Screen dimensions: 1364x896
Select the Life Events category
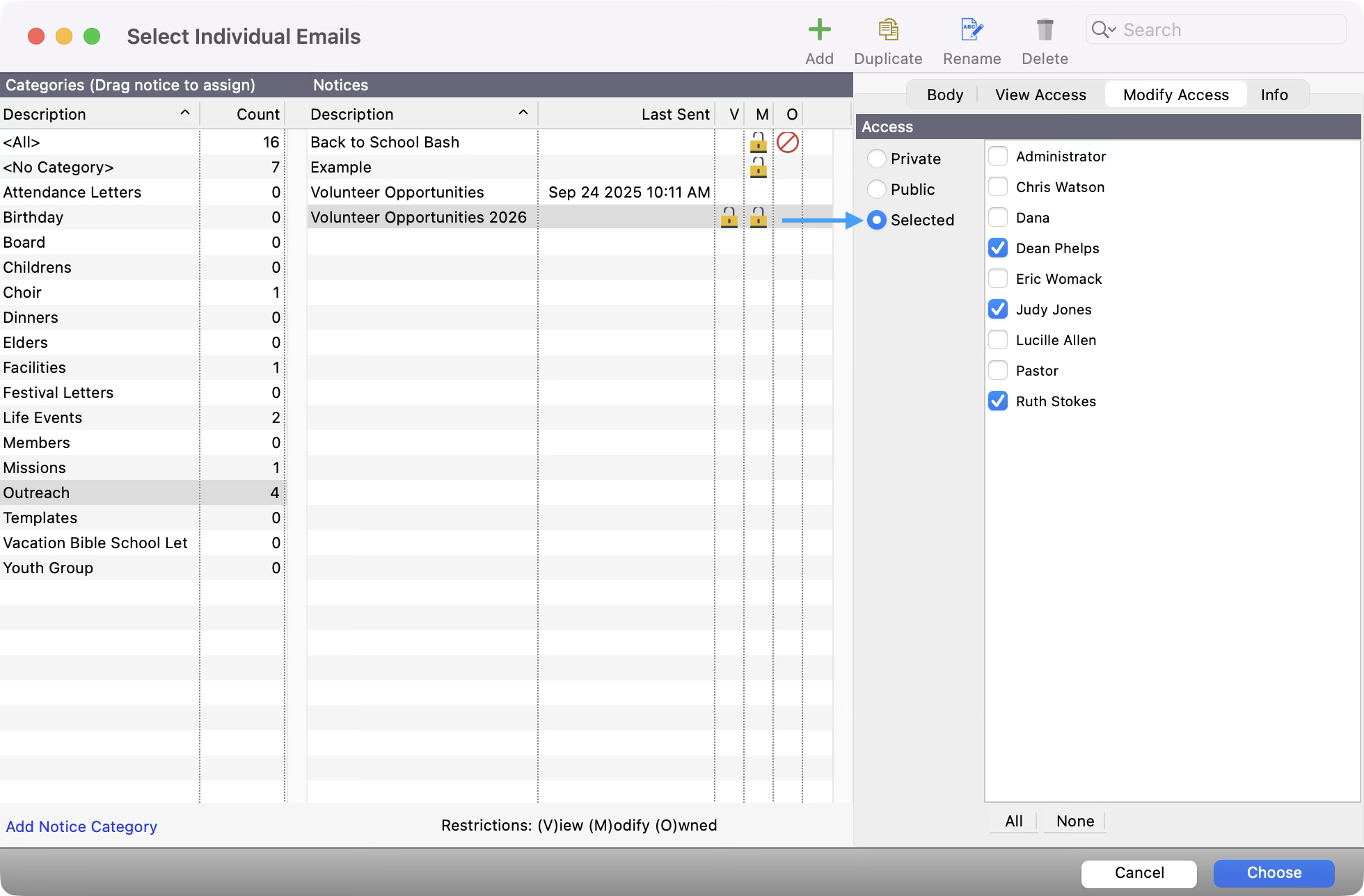143,417
